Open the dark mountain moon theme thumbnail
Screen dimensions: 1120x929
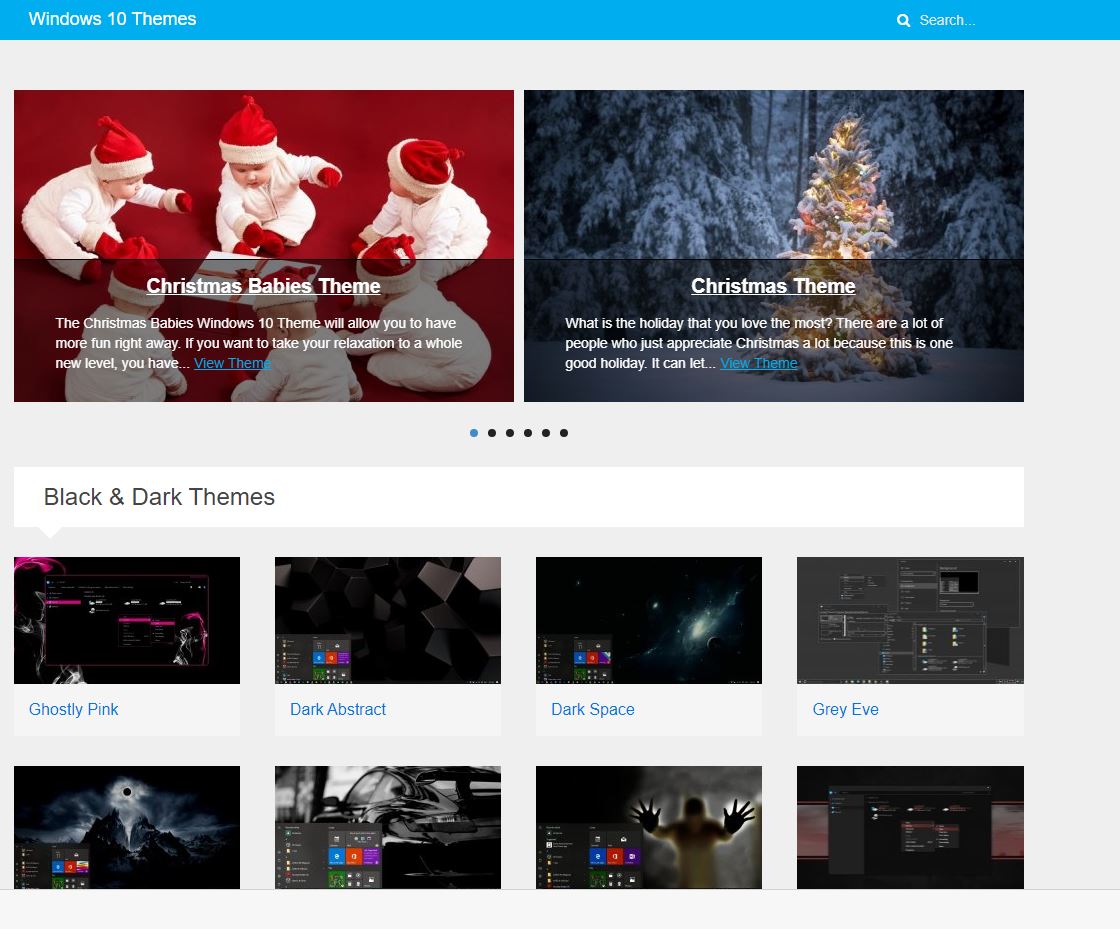click(x=127, y=828)
